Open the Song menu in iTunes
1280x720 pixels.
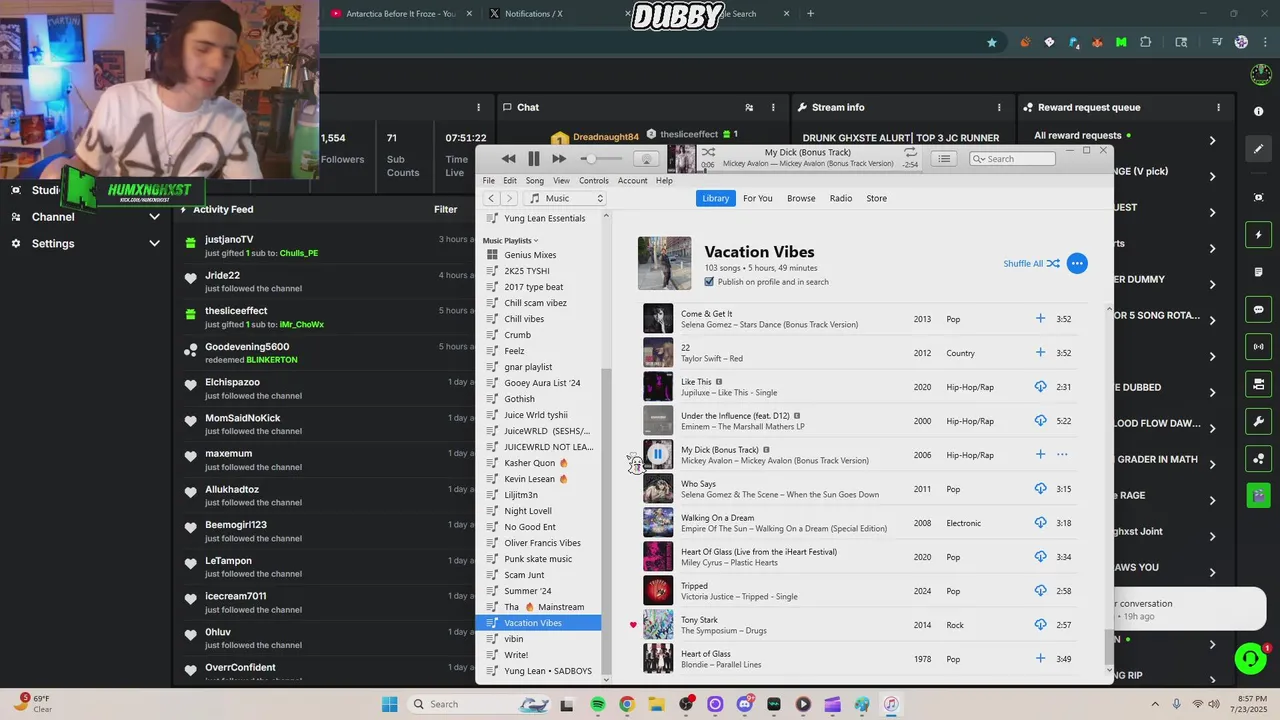535,181
